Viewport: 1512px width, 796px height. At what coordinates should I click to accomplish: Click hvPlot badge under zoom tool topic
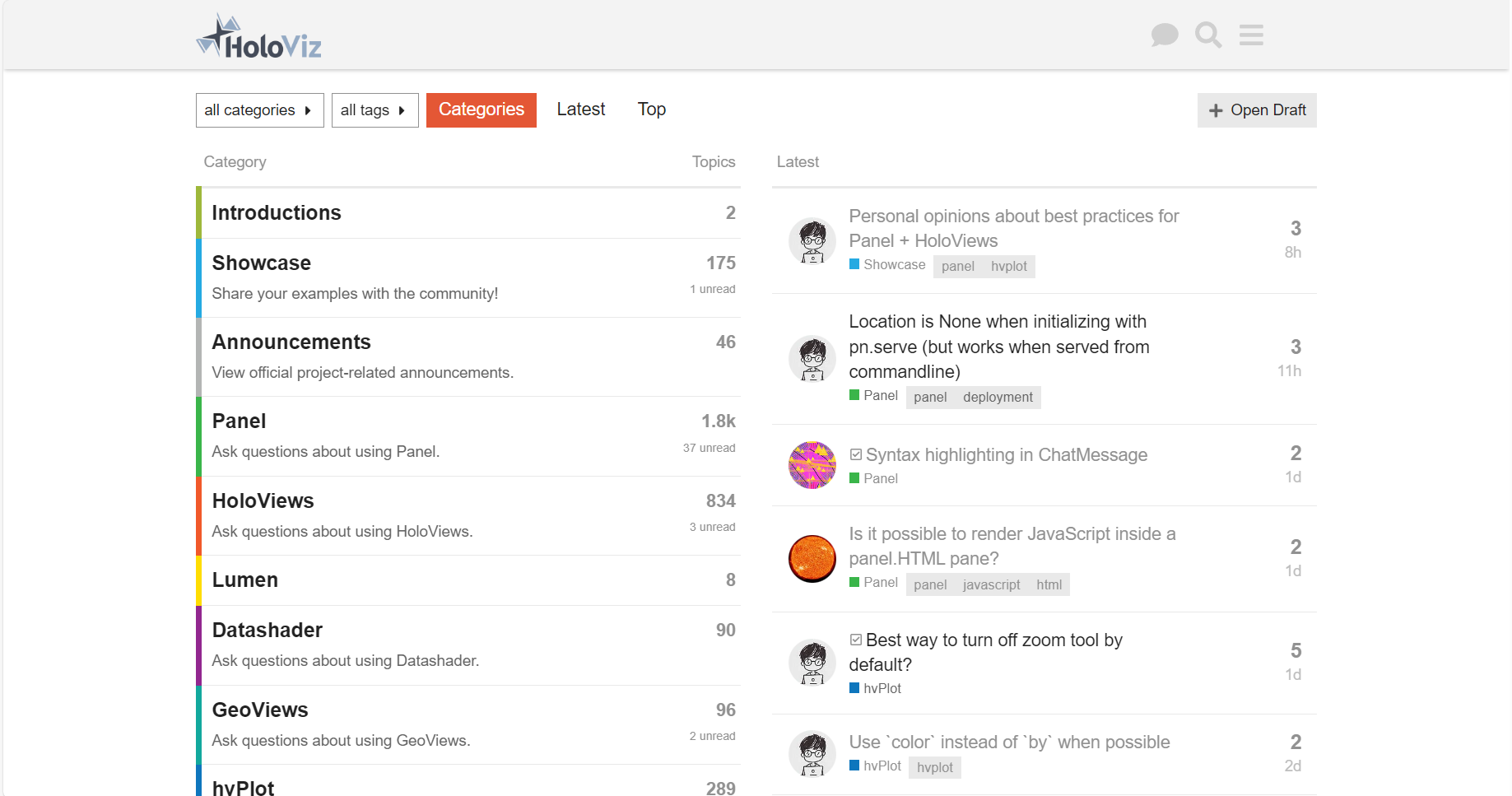875,688
